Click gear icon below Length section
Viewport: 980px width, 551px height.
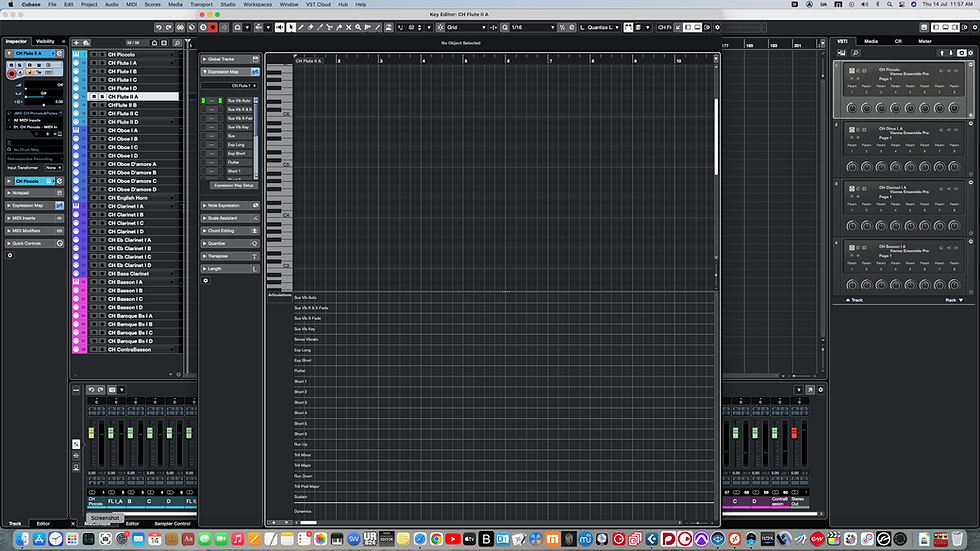206,280
